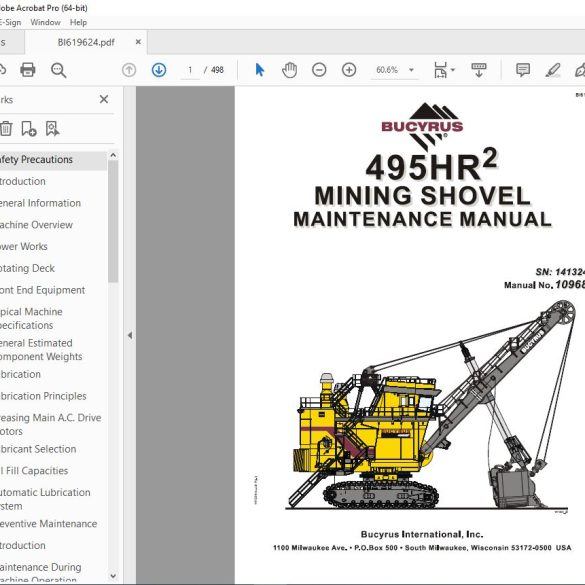Open the Fit page width tool
Viewport: 585px width, 585px height.
440,70
